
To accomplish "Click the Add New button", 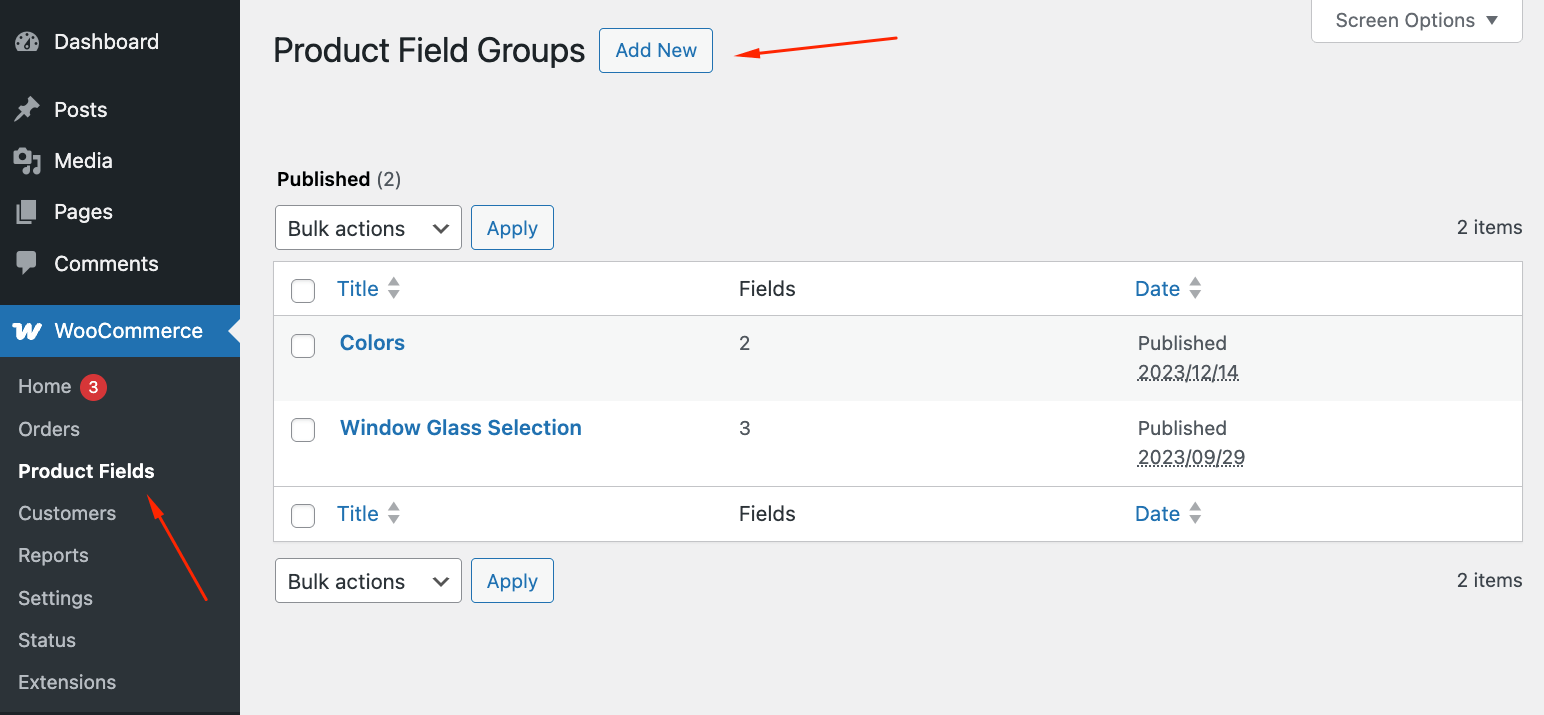I will coord(655,50).
